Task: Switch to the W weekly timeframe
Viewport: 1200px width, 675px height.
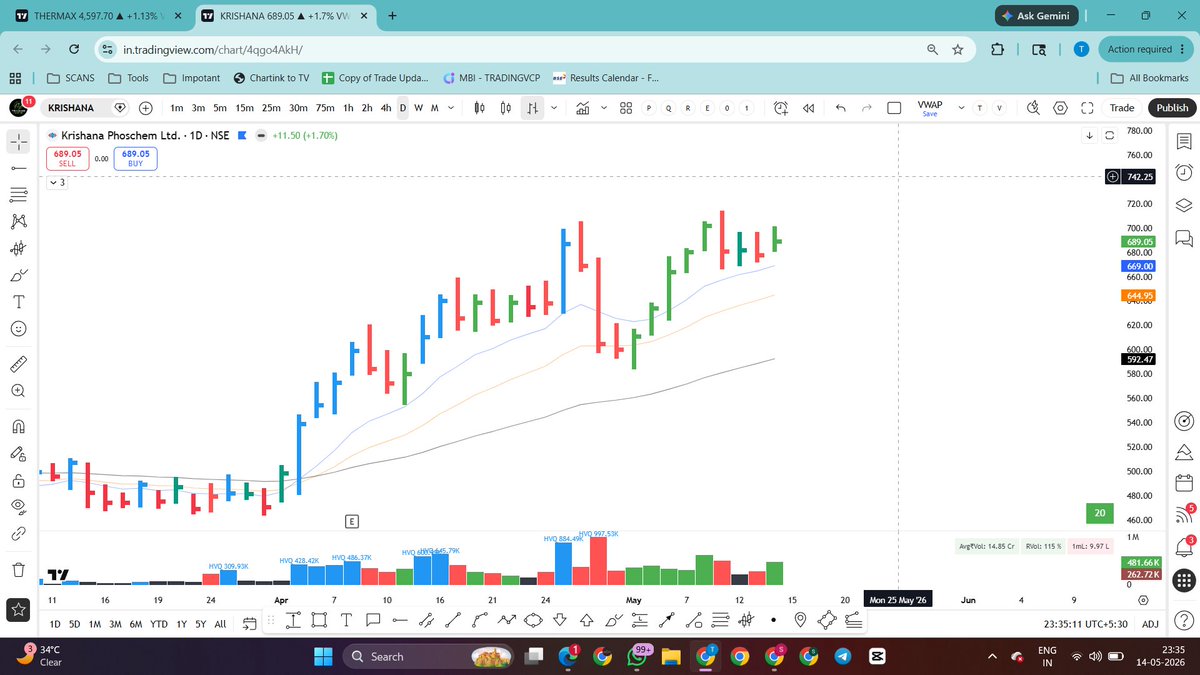Action: 418,108
